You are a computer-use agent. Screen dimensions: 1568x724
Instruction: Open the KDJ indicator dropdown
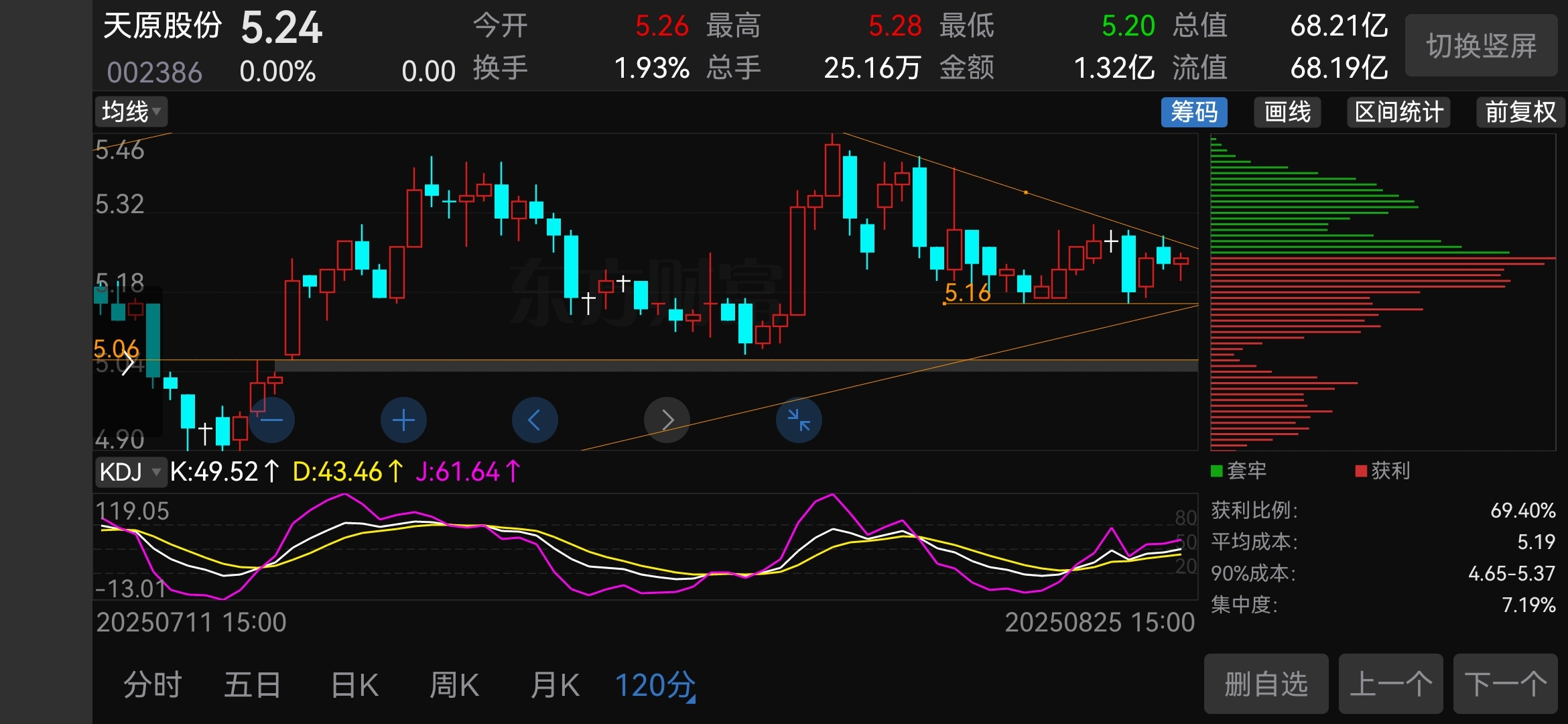[131, 472]
